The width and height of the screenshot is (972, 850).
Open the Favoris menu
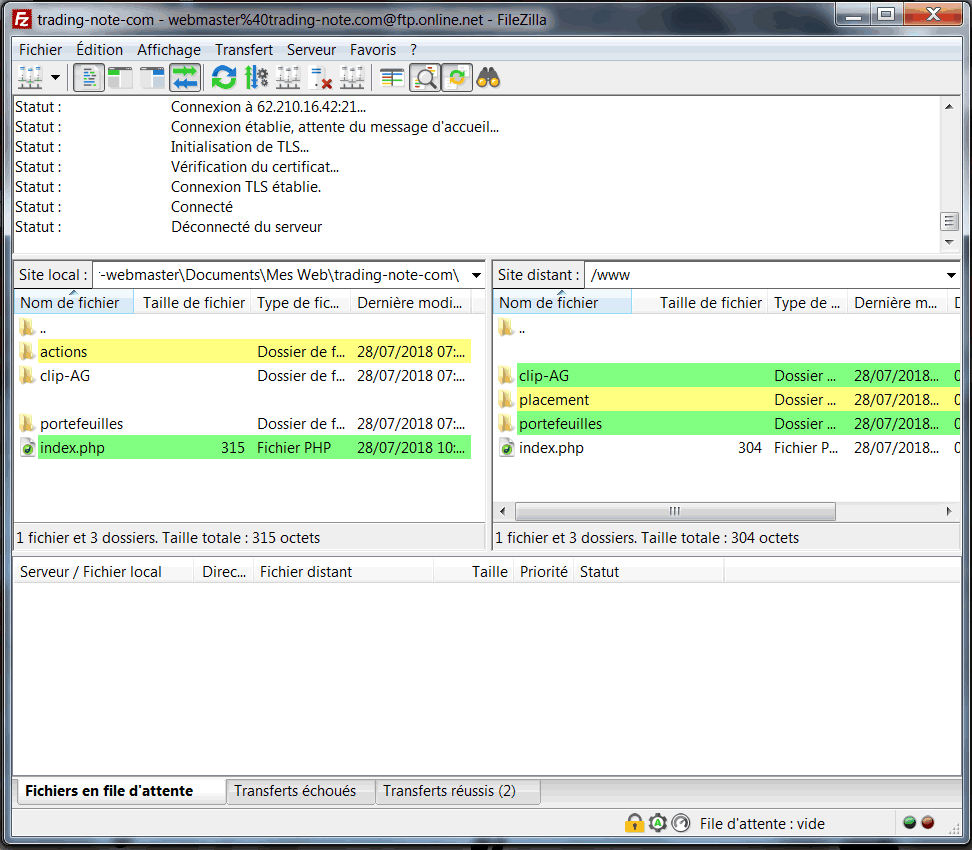click(373, 50)
